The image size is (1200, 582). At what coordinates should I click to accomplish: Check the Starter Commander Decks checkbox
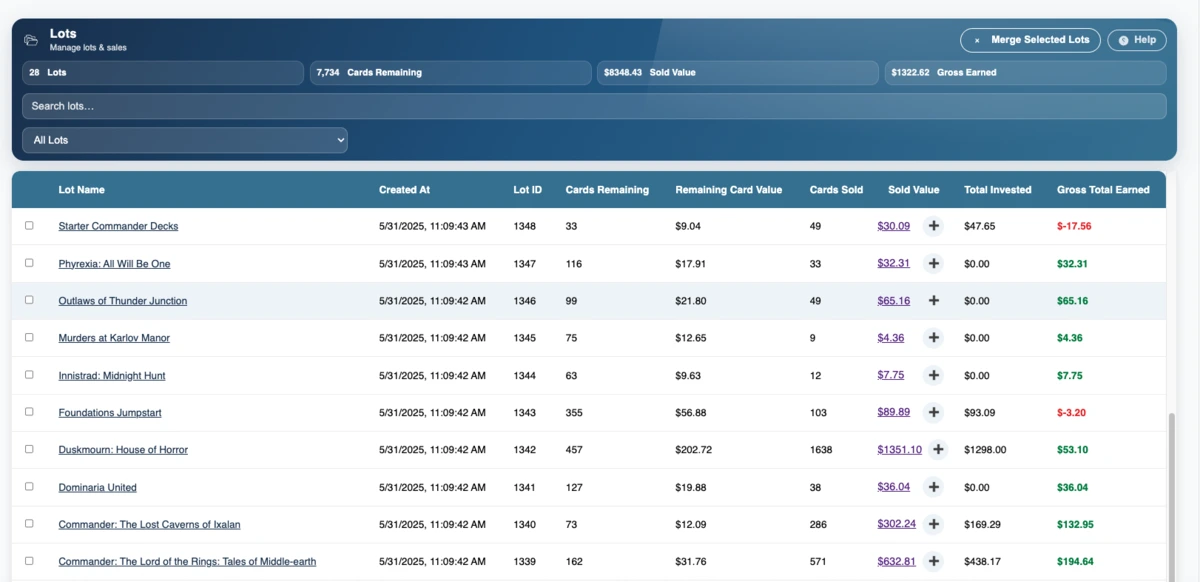pyautogui.click(x=29, y=226)
